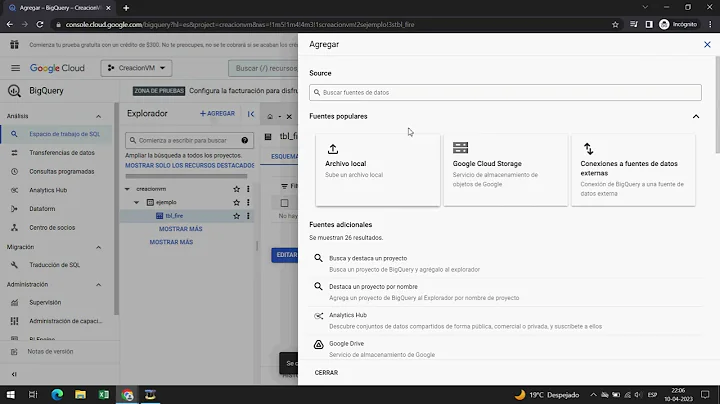Choose Google Drive as a source
The image size is (720, 404).
click(x=505, y=349)
